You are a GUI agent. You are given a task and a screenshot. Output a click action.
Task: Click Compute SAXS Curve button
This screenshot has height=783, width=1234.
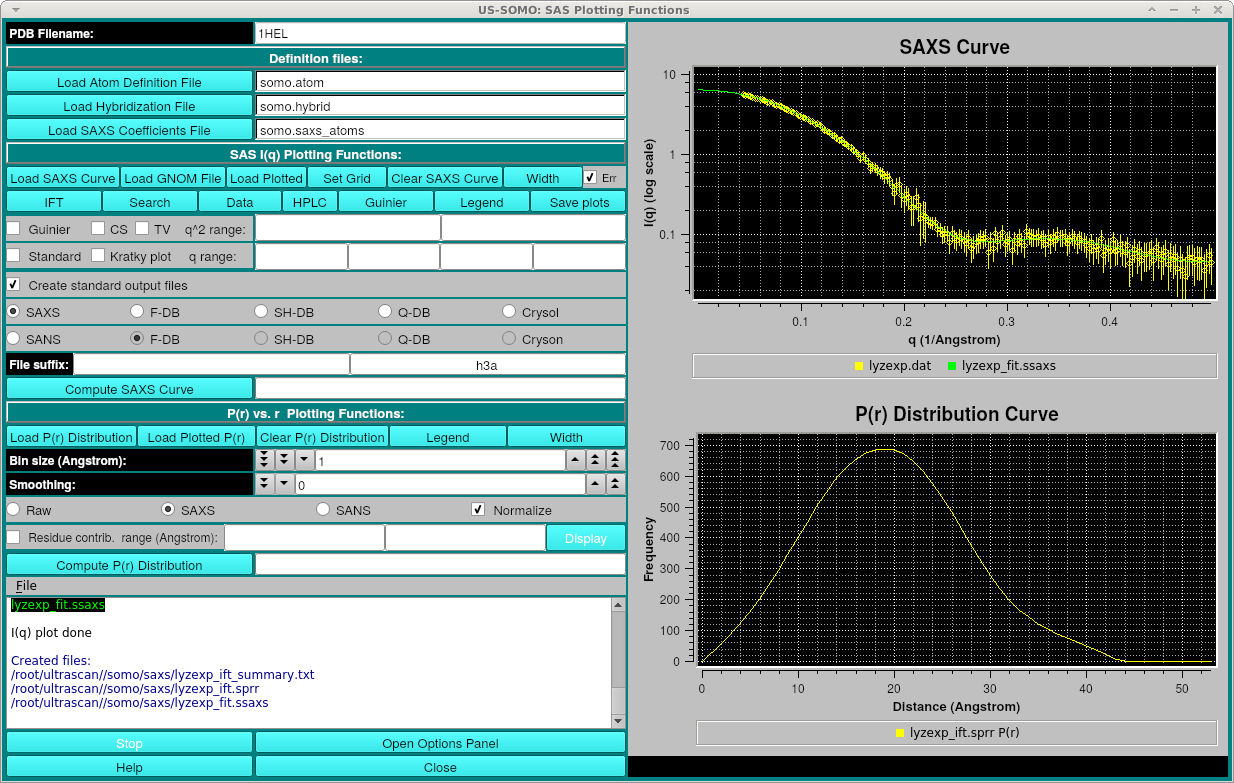129,389
